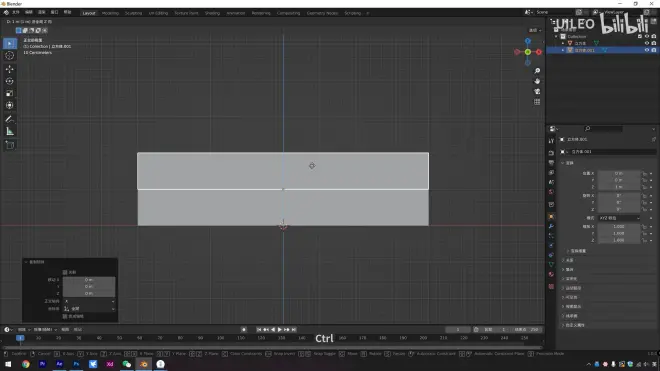Select the Cursor tool

[x=10, y=56]
